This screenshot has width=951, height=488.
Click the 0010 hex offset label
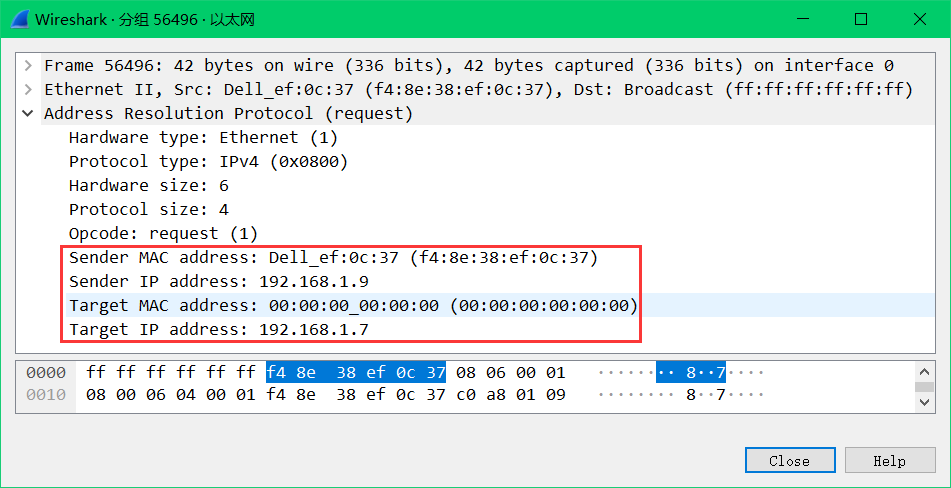coord(46,395)
